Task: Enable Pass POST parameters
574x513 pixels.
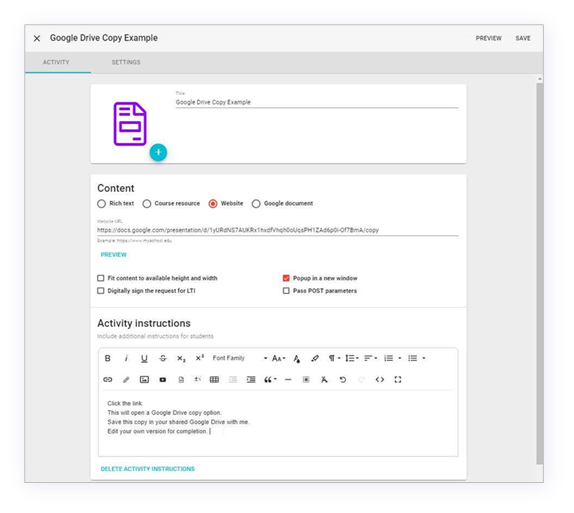Action: click(286, 291)
